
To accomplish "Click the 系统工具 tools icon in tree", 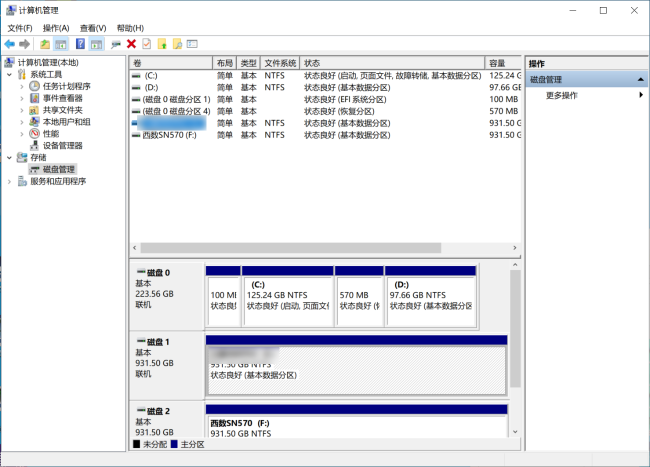I will click(22, 75).
